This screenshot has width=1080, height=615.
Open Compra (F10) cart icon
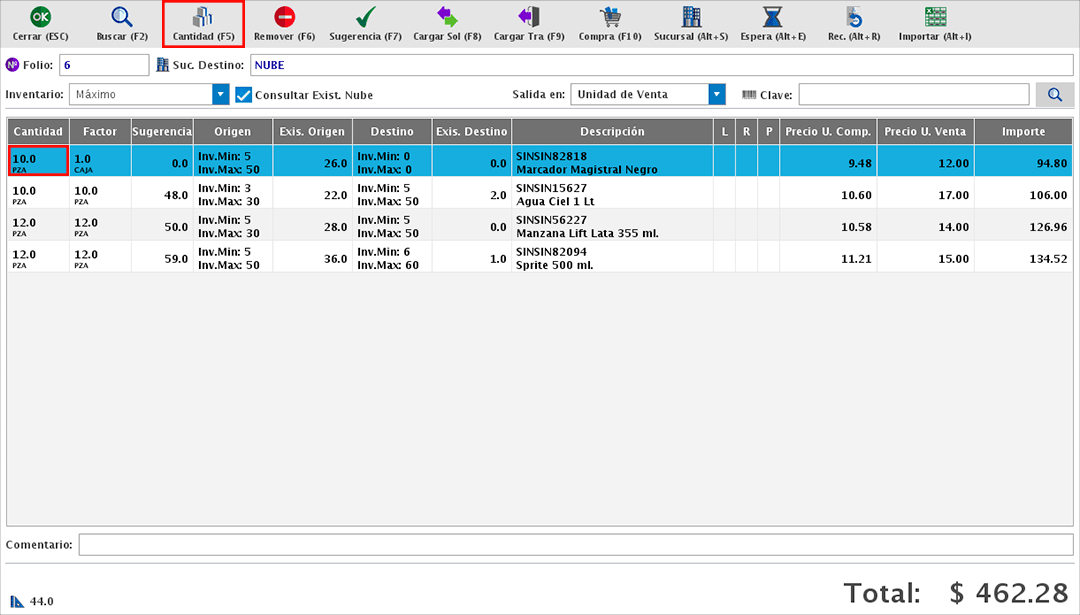tap(610, 17)
